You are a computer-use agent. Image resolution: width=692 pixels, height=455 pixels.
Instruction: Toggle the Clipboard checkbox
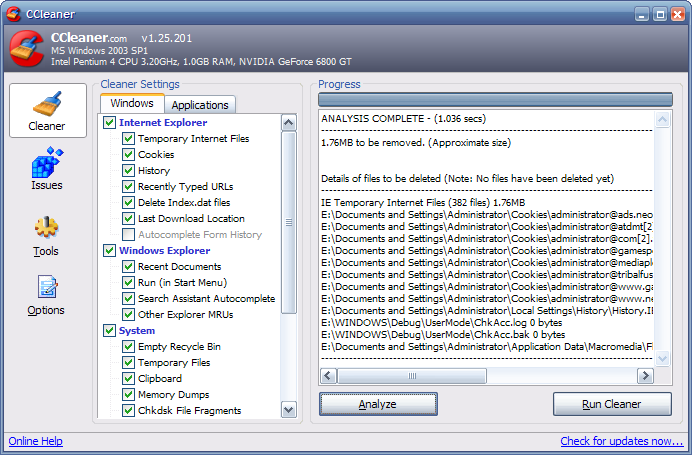point(128,378)
